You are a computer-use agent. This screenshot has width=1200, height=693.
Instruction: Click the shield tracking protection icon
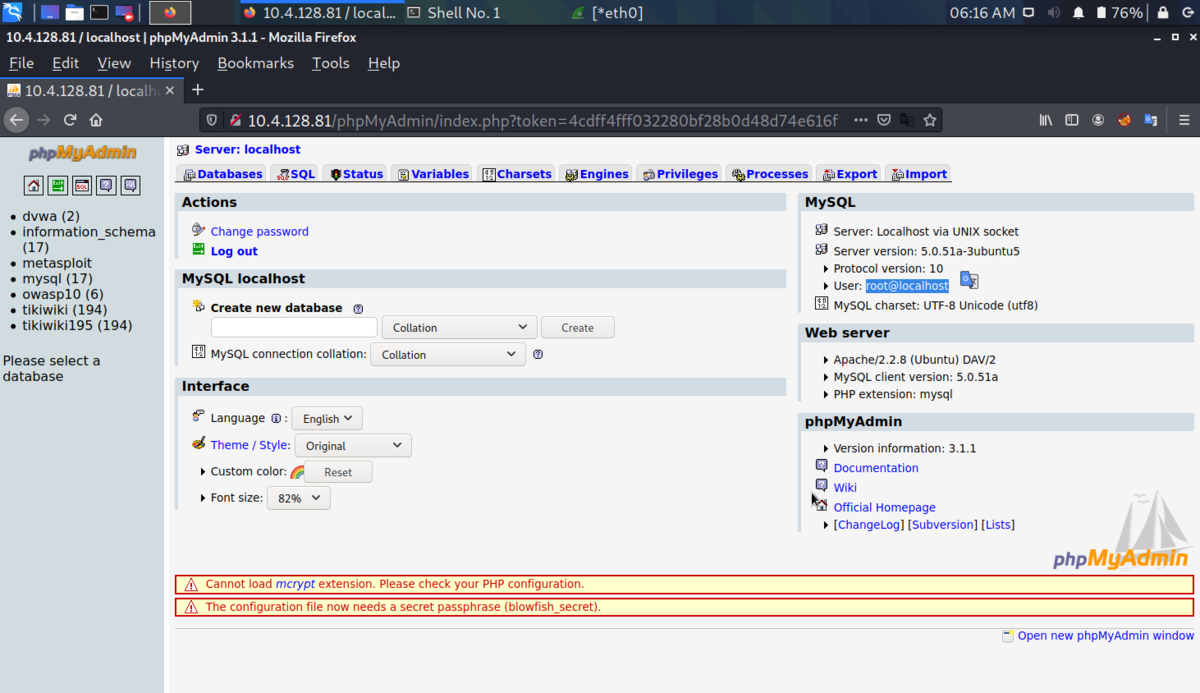coord(212,120)
